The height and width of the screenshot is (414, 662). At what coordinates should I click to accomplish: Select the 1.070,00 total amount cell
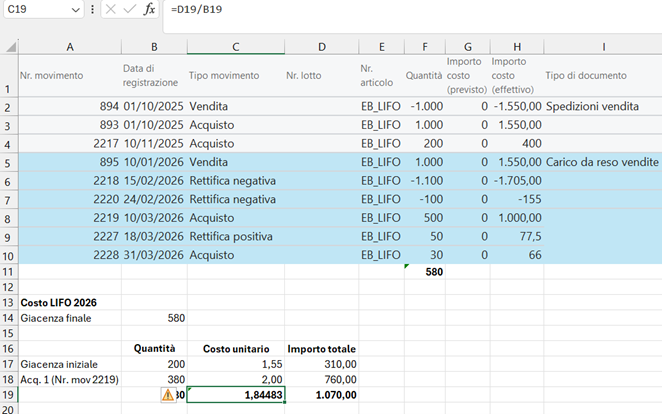tap(320, 395)
